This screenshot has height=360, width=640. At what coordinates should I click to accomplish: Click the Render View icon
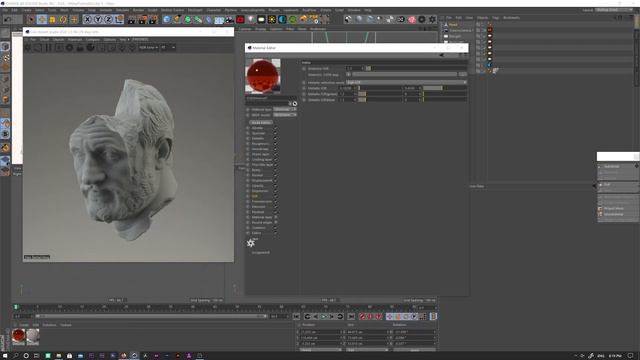tap(131, 19)
